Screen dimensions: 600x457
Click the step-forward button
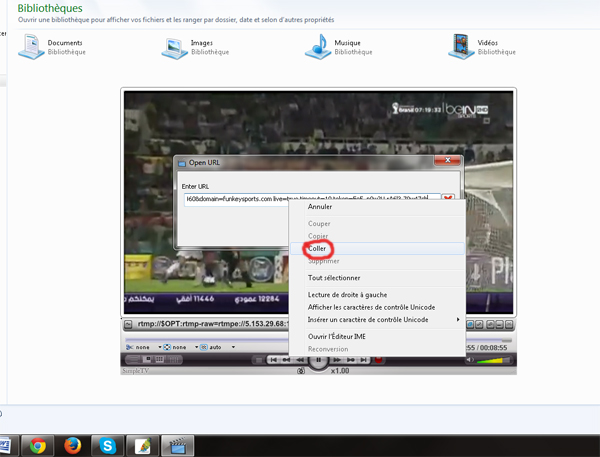(350, 360)
